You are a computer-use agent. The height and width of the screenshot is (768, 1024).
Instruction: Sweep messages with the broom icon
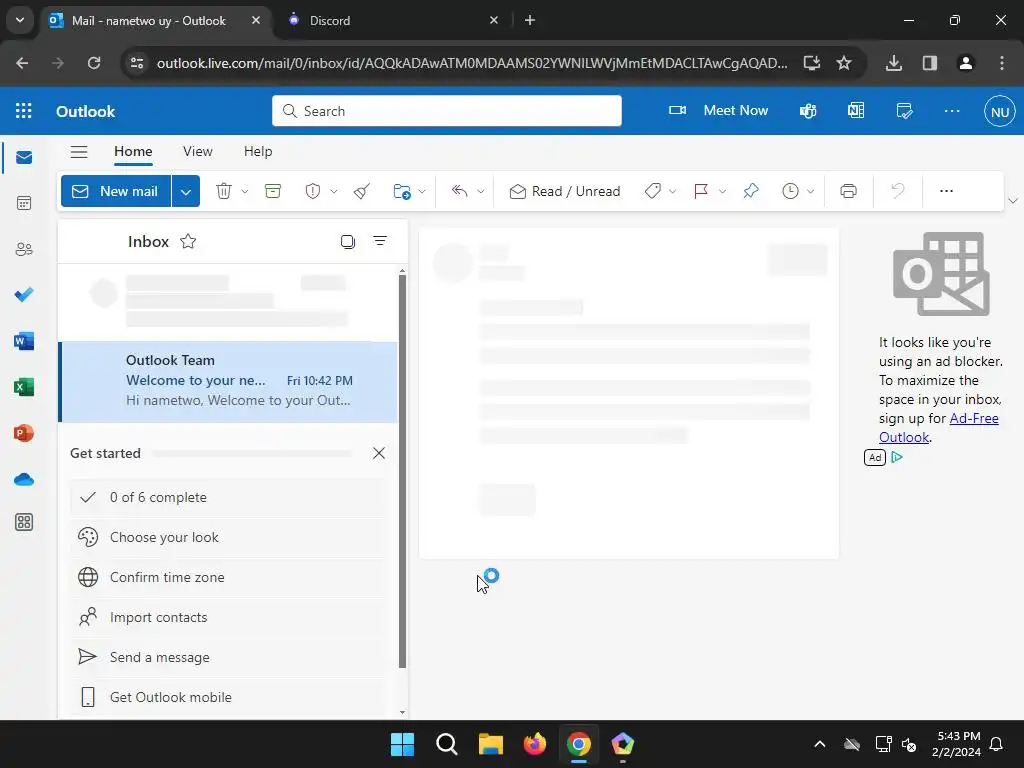click(362, 191)
